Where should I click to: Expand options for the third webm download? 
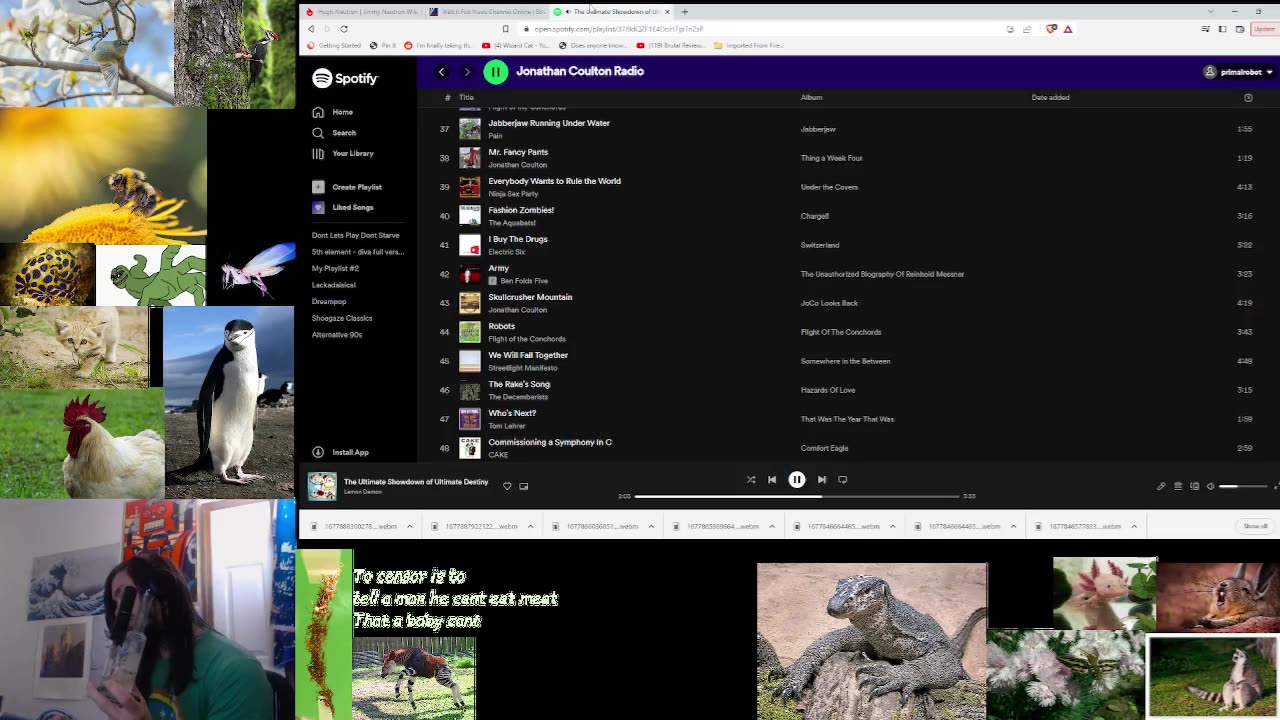click(651, 526)
